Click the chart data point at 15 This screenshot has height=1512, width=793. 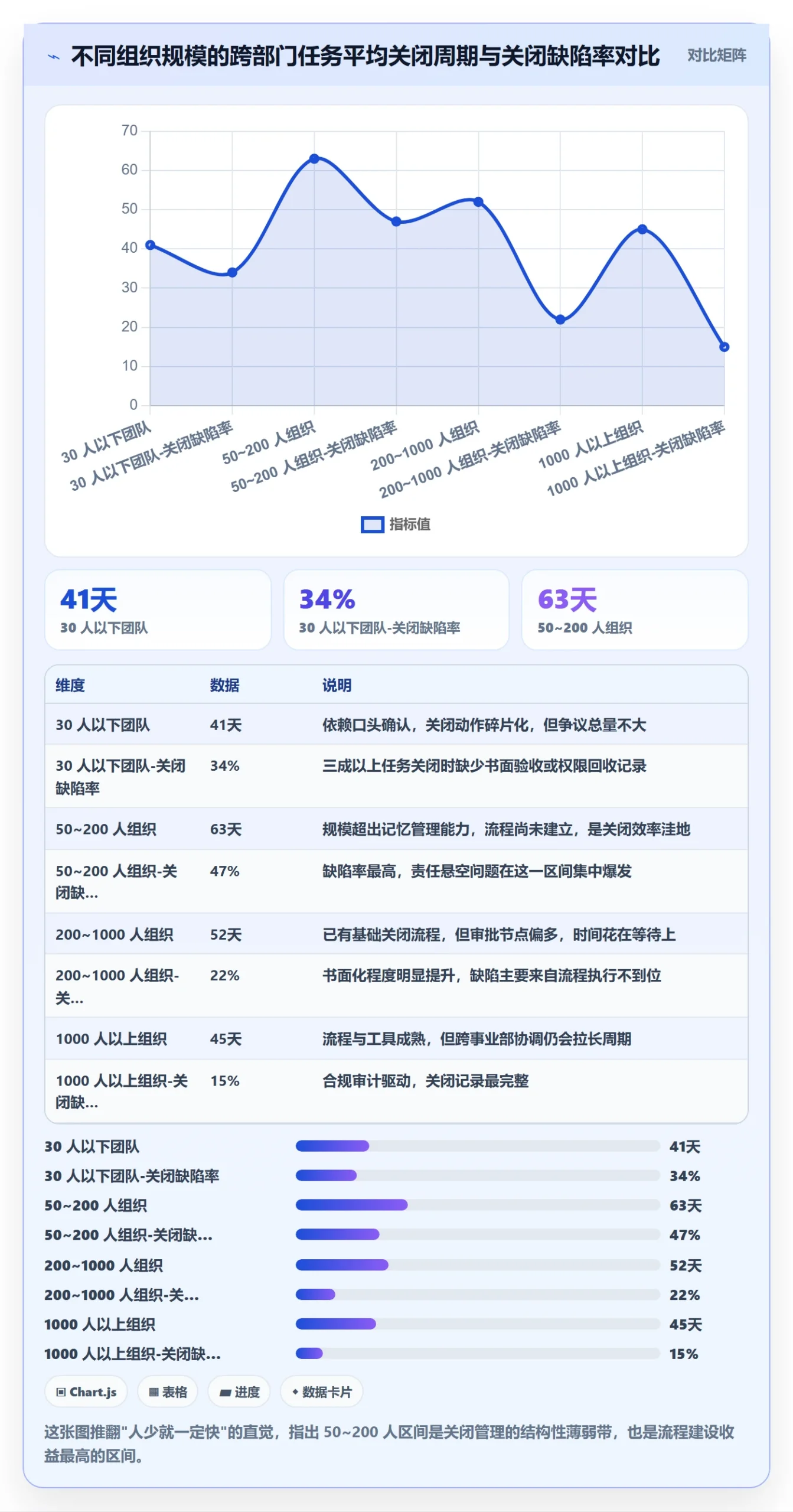tap(724, 347)
